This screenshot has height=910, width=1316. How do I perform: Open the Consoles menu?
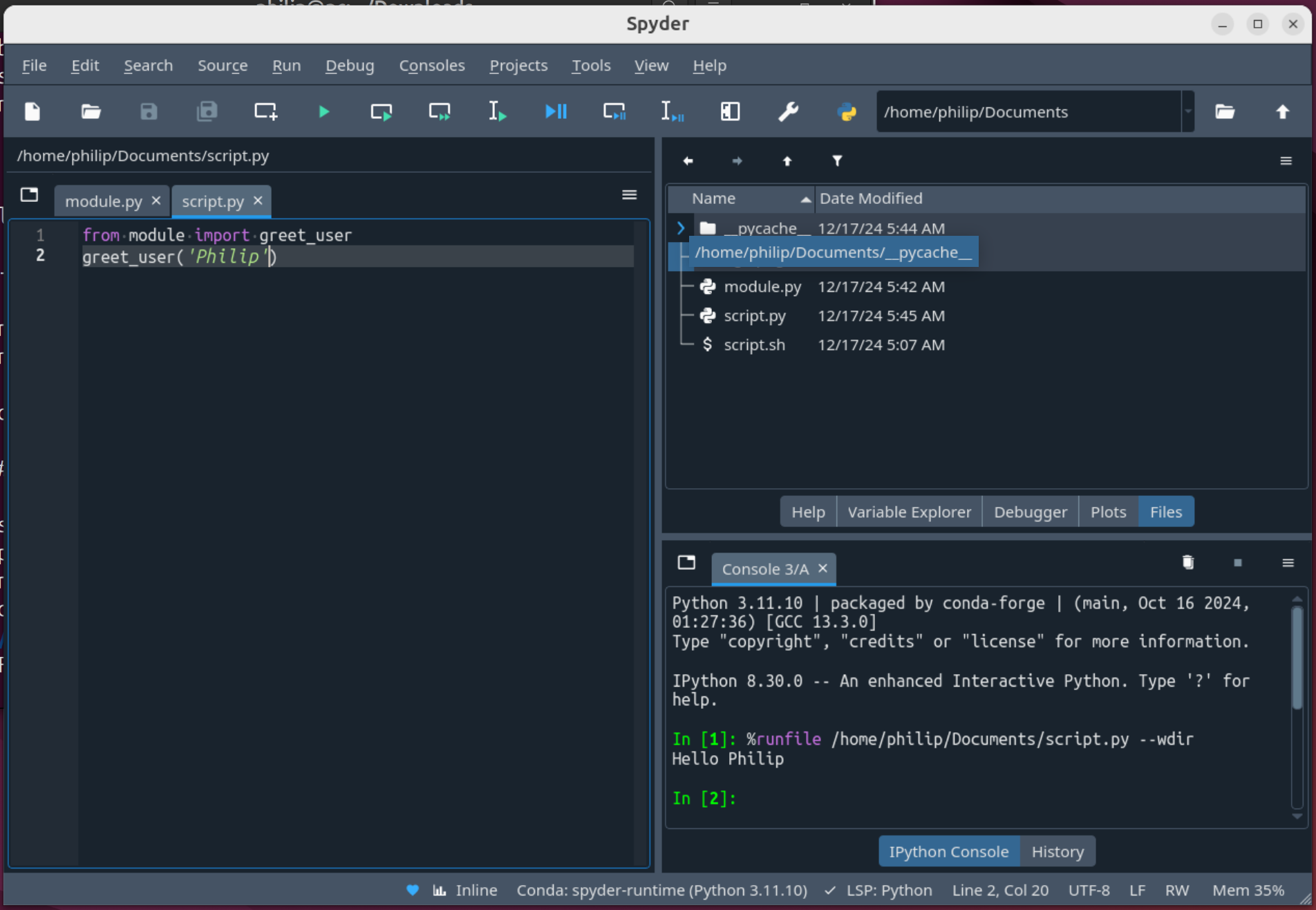432,66
